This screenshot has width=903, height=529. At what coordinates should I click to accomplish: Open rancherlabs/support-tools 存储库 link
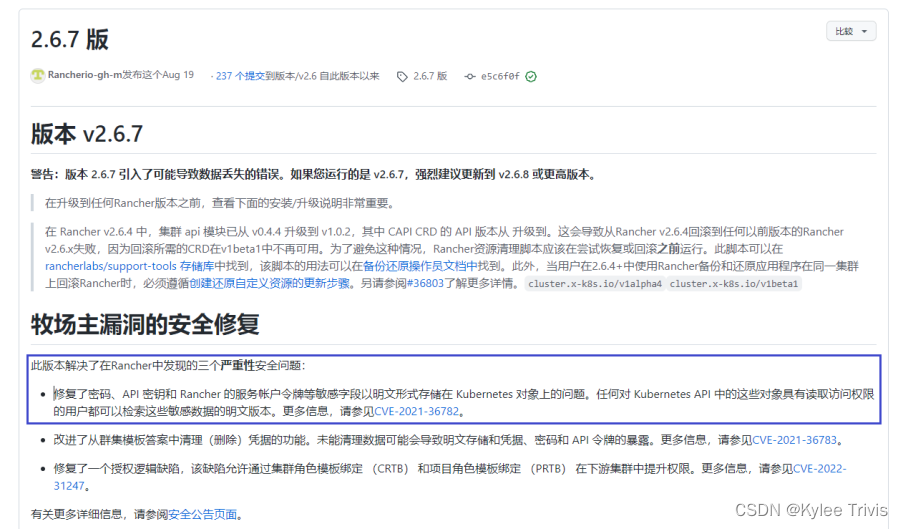click(130, 266)
